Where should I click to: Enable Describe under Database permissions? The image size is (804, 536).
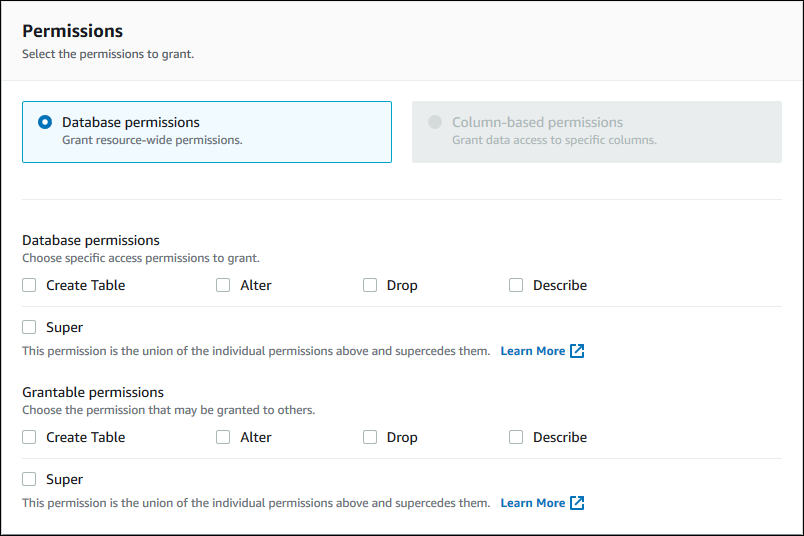[x=516, y=285]
